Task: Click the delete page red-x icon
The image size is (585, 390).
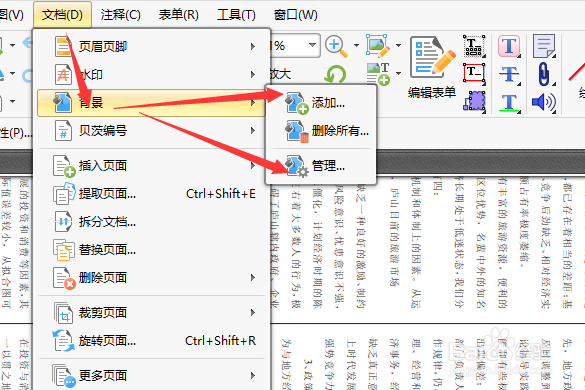Action: (64, 278)
